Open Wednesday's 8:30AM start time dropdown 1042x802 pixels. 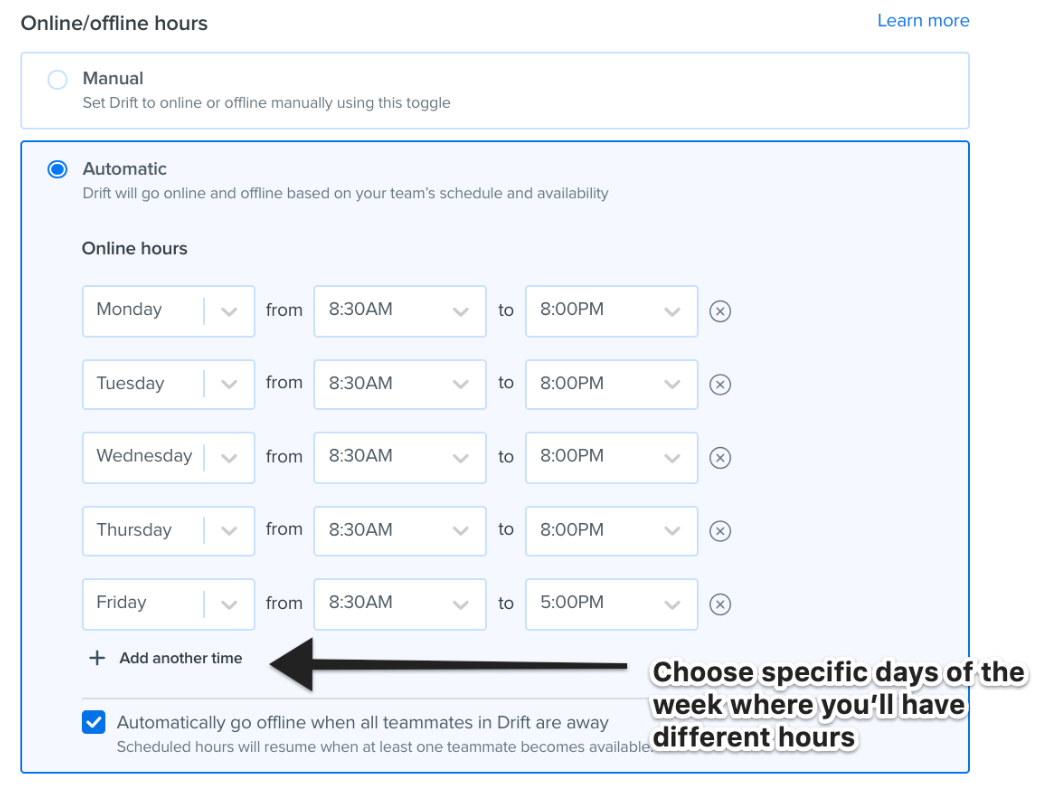tap(399, 457)
